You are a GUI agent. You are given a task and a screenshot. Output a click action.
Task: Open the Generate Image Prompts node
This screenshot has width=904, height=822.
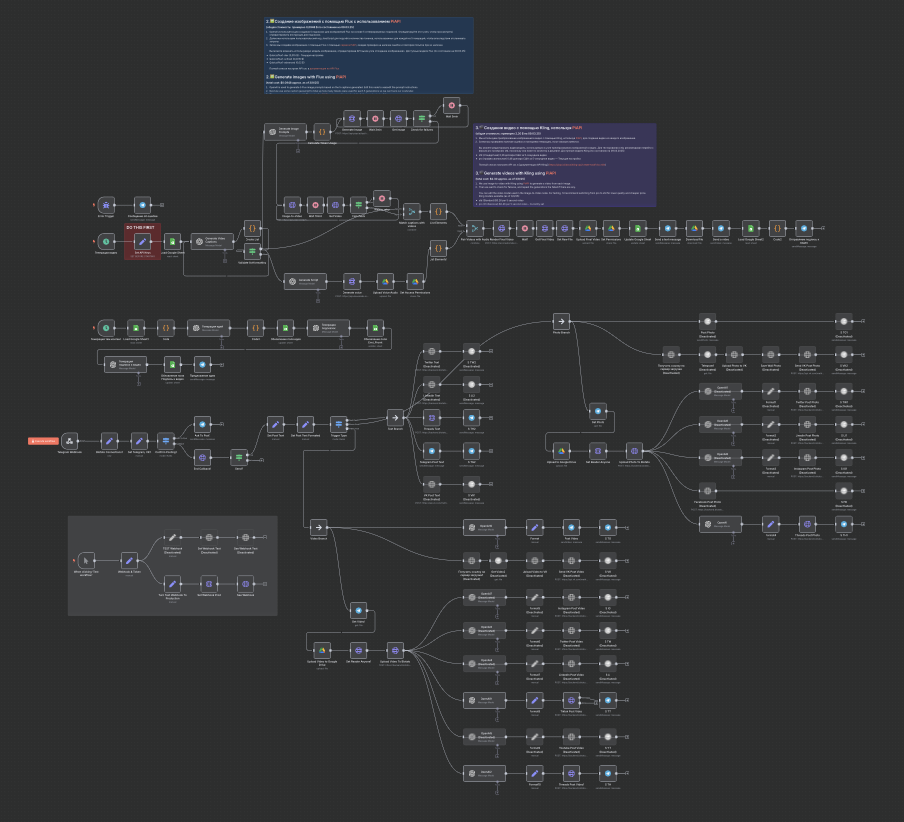[285, 131]
